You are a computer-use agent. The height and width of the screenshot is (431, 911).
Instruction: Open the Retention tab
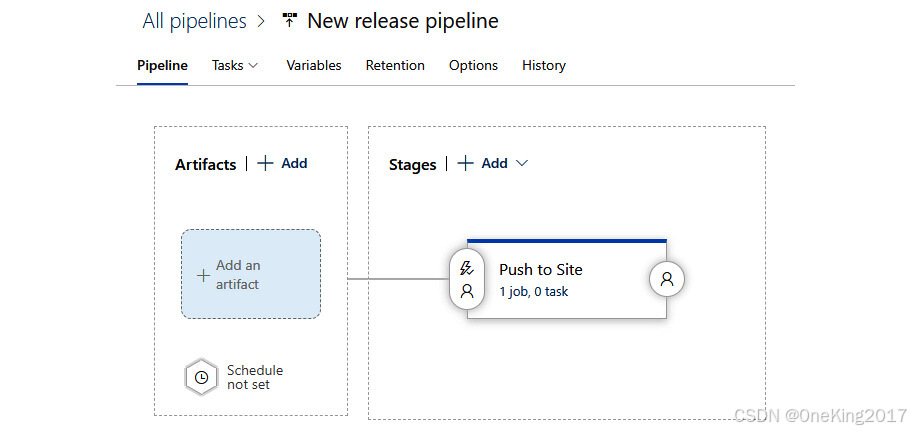pyautogui.click(x=395, y=65)
